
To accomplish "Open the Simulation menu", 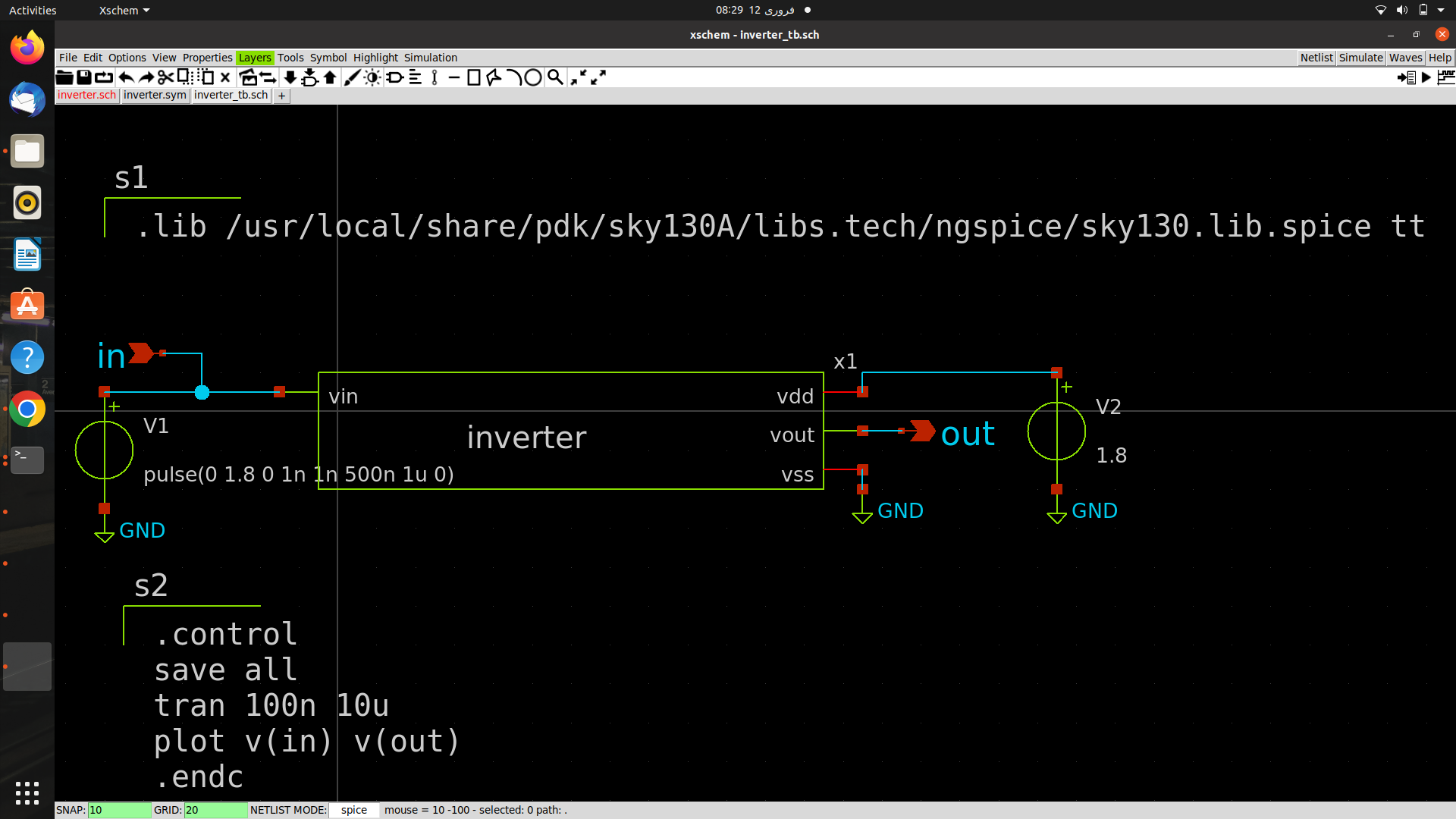I will pos(430,58).
